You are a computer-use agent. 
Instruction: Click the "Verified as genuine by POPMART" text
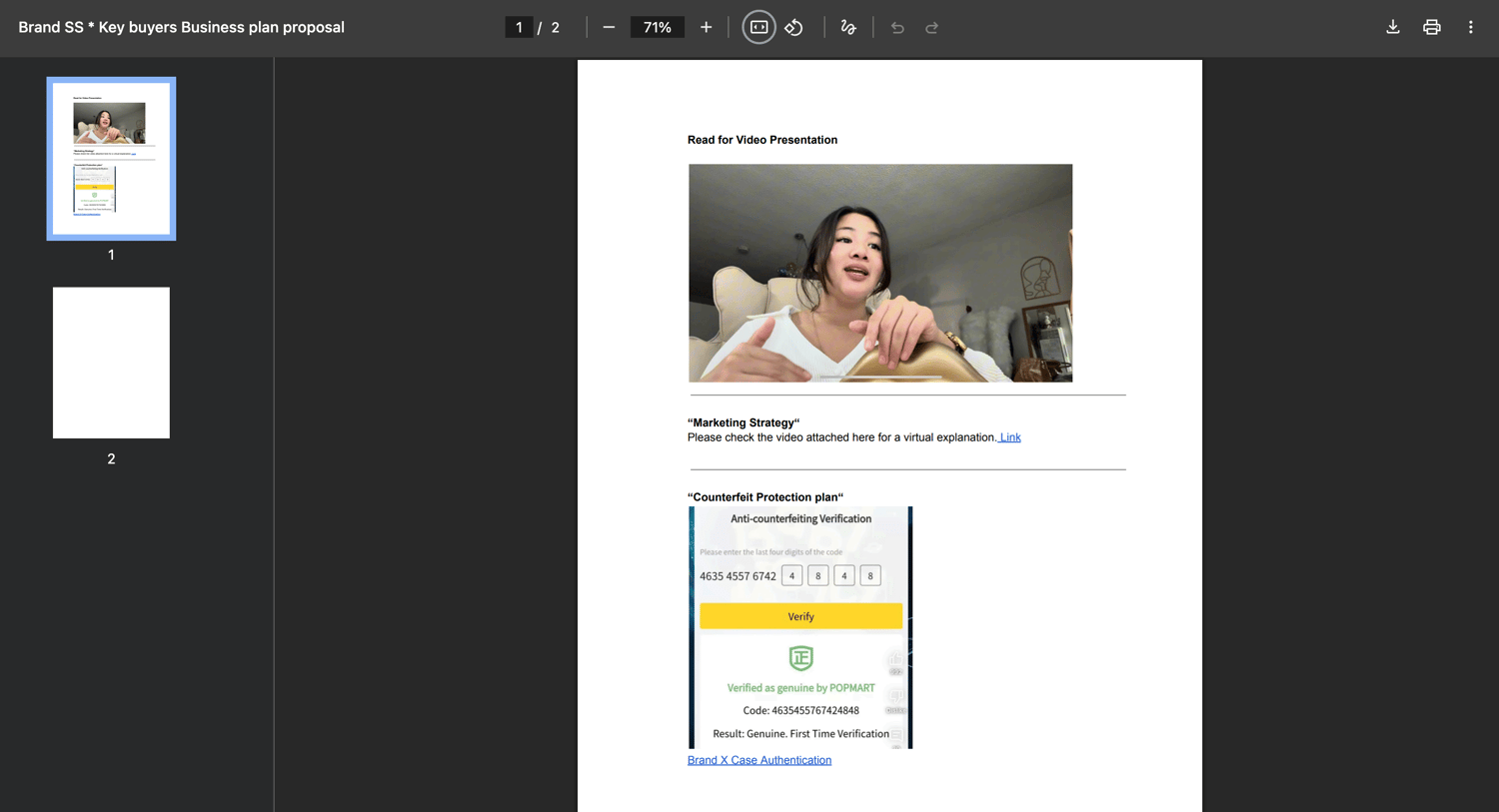click(800, 688)
